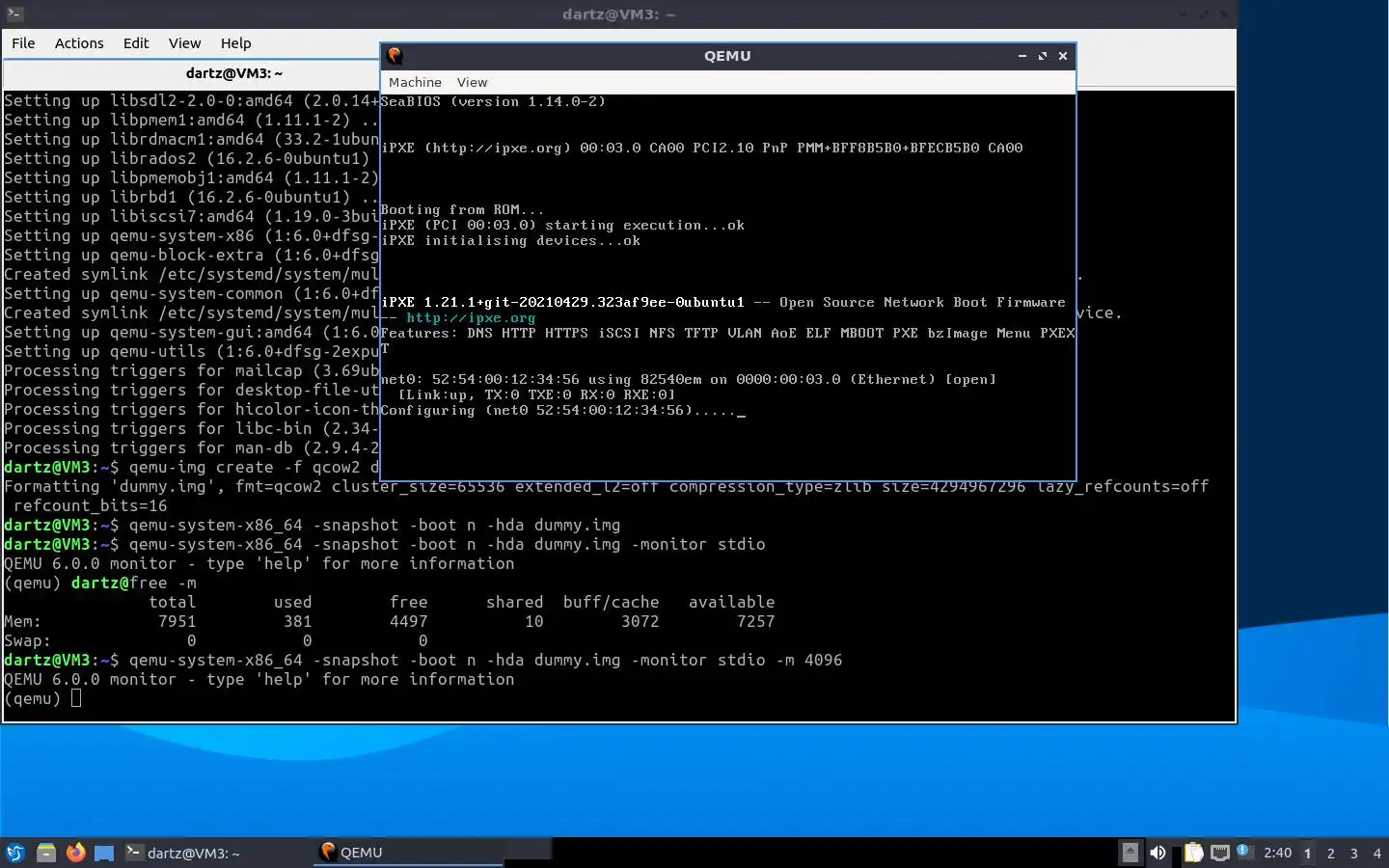Click the 2:40 clock in the panel
This screenshot has height=868, width=1389.
coord(1277,853)
